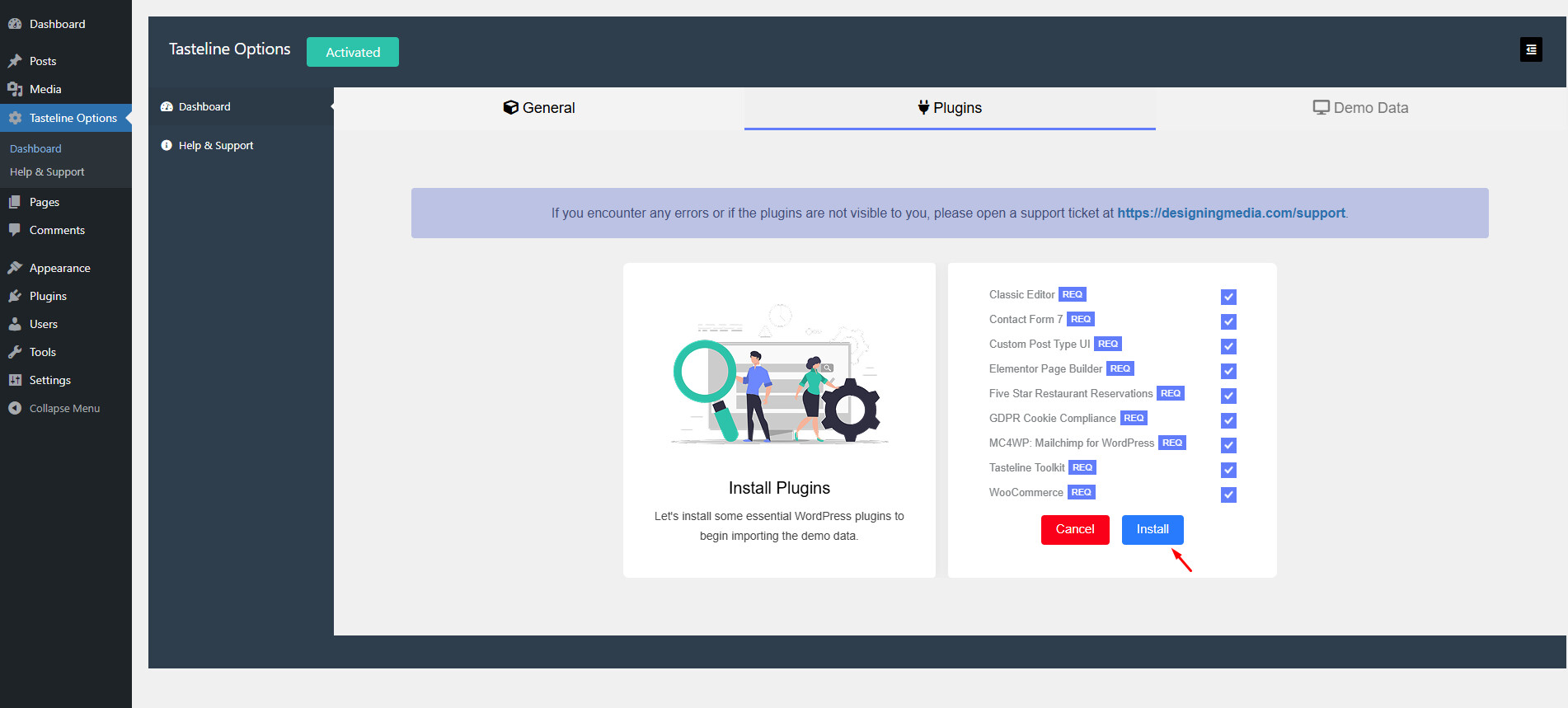The width and height of the screenshot is (1568, 708).
Task: Click the Plugins plug icon in sidebar
Action: (x=15, y=296)
